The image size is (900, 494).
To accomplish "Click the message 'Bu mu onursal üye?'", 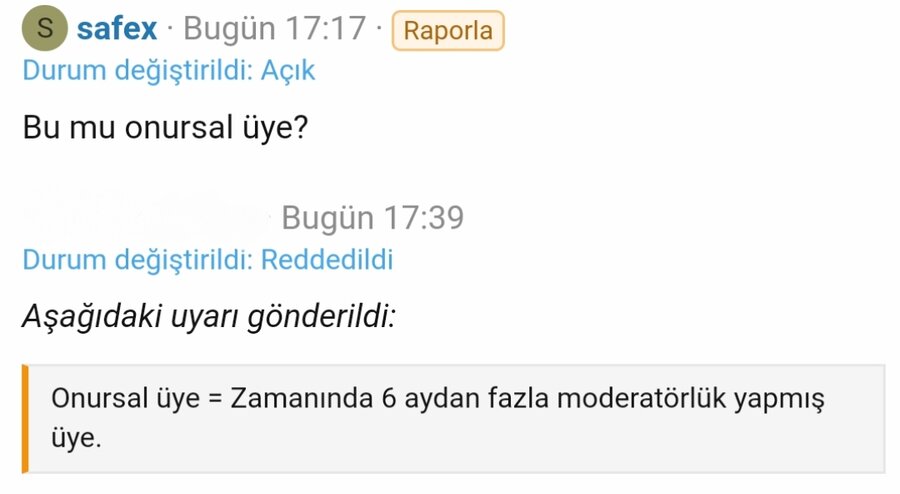I will (x=164, y=129).
